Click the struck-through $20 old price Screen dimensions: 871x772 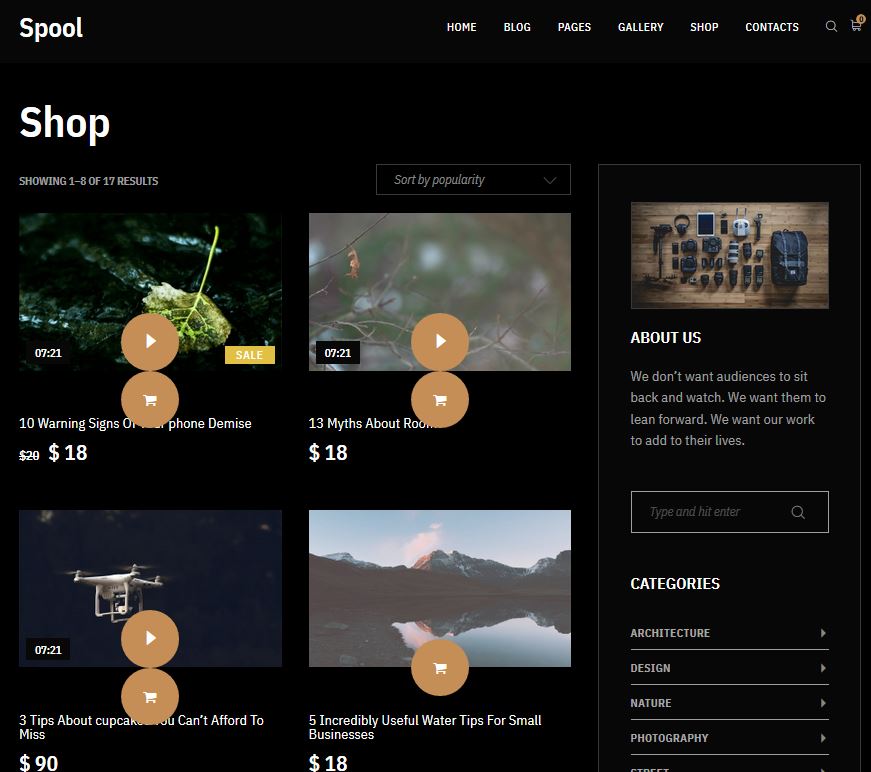click(x=29, y=455)
